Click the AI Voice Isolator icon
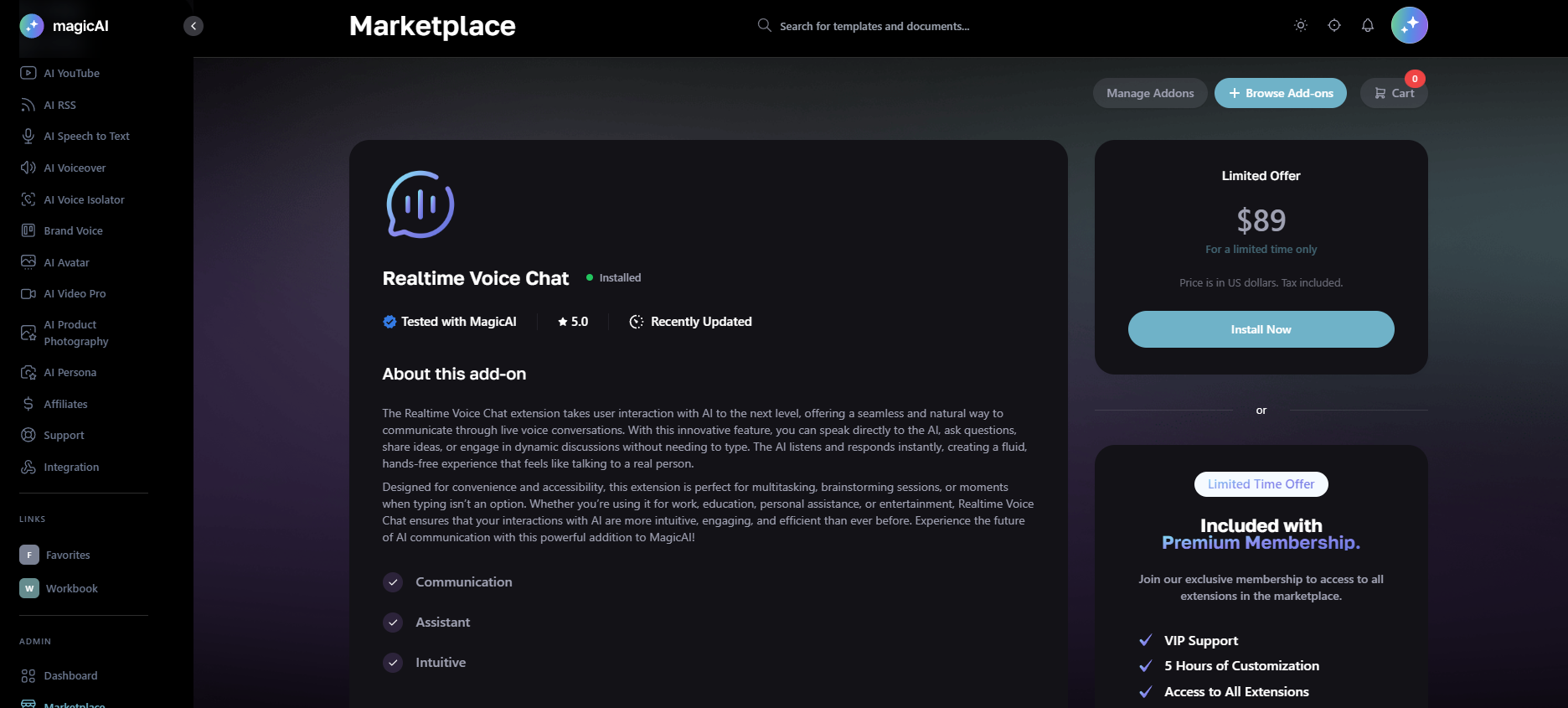This screenshot has width=1568, height=708. [x=28, y=199]
